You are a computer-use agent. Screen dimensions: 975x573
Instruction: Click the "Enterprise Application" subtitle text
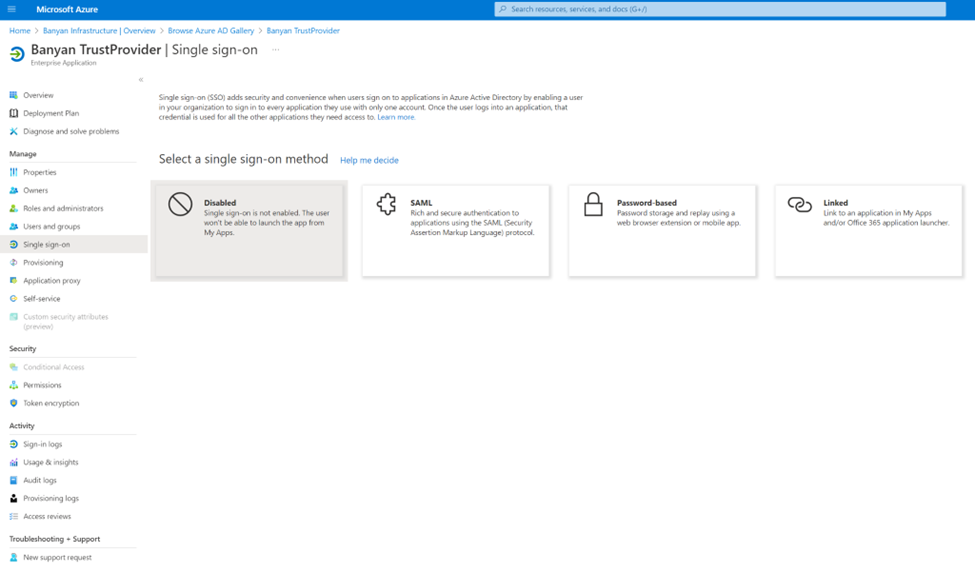[x=63, y=63]
